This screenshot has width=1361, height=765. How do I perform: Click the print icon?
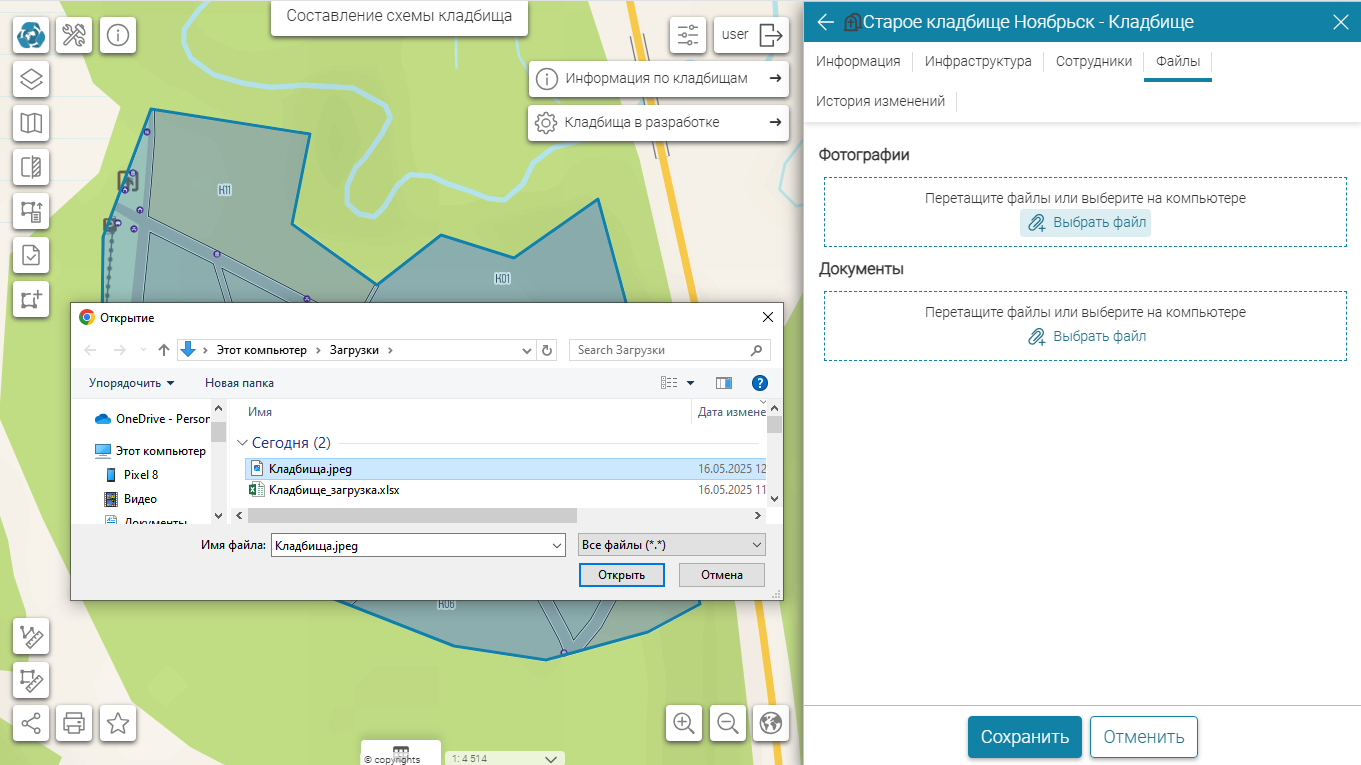pyautogui.click(x=74, y=723)
